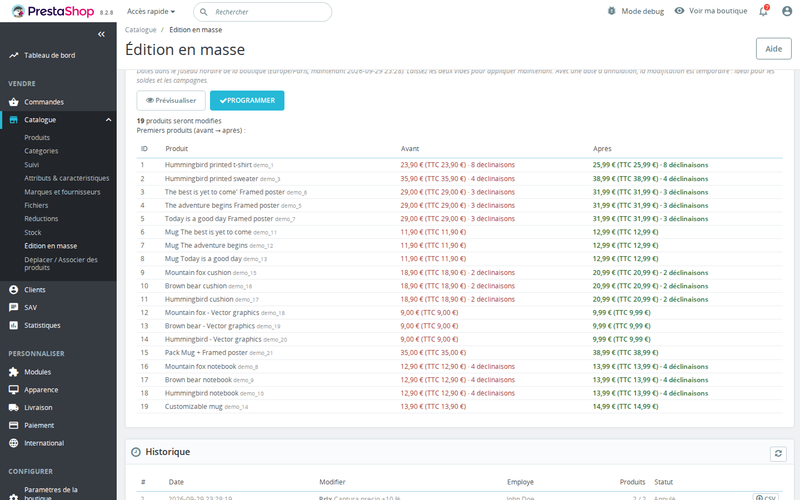This screenshot has width=800, height=500.
Task: Click Hummingbird printed t-shirt product row
Action: pos(459,165)
